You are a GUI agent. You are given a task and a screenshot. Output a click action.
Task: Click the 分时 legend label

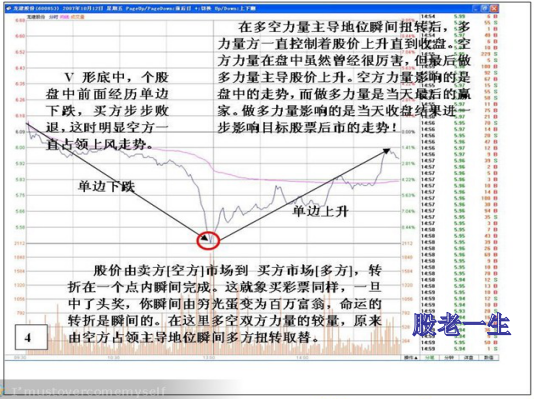pos(53,17)
